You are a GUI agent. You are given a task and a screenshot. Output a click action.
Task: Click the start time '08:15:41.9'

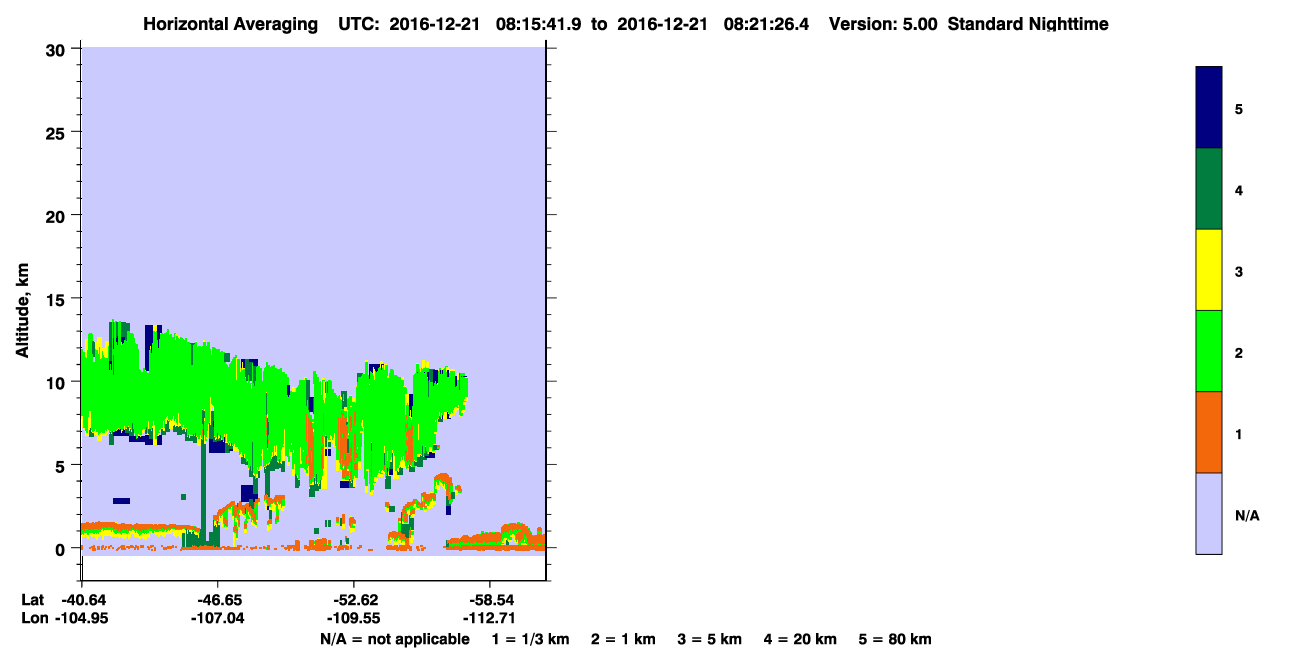click(537, 24)
